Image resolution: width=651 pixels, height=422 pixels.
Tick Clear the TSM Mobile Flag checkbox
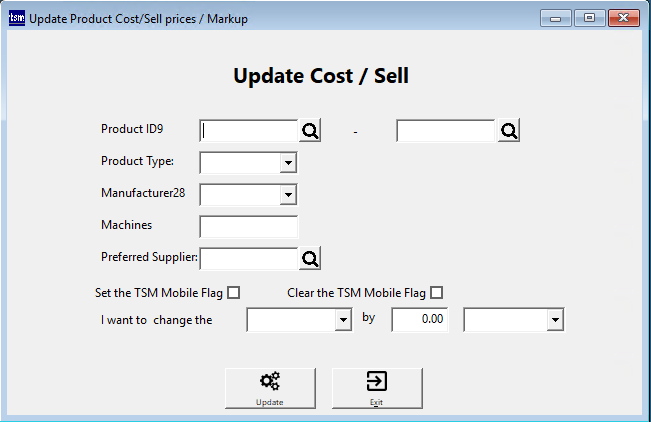(x=435, y=293)
